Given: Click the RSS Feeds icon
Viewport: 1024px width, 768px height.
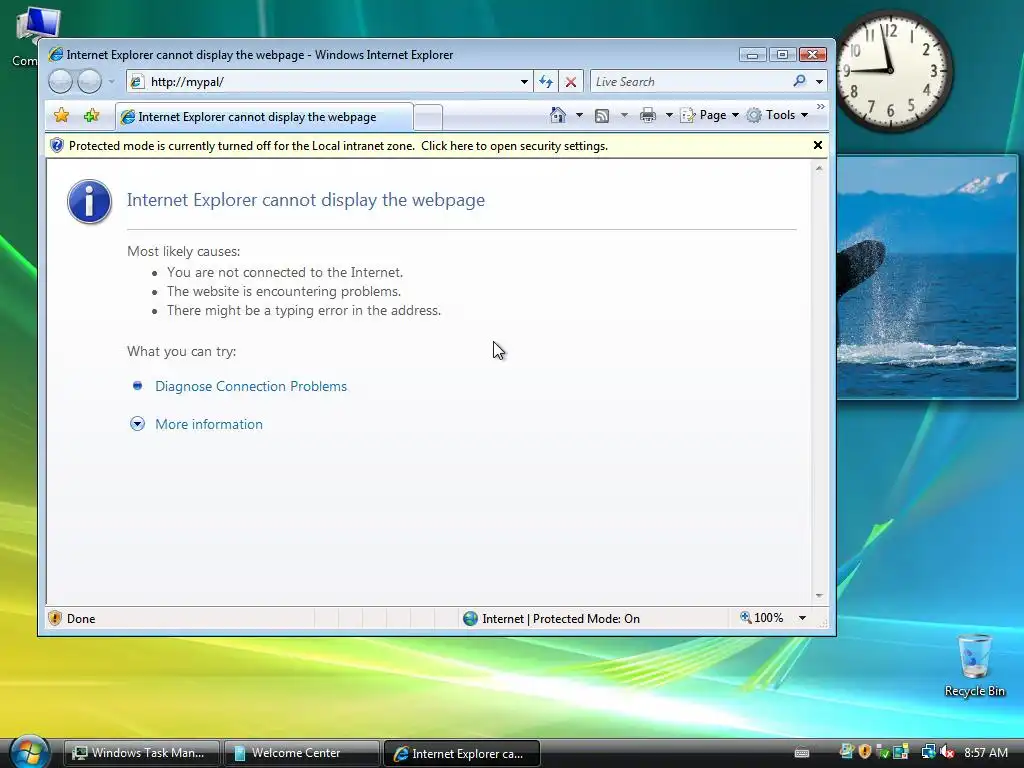Looking at the screenshot, I should [x=602, y=116].
